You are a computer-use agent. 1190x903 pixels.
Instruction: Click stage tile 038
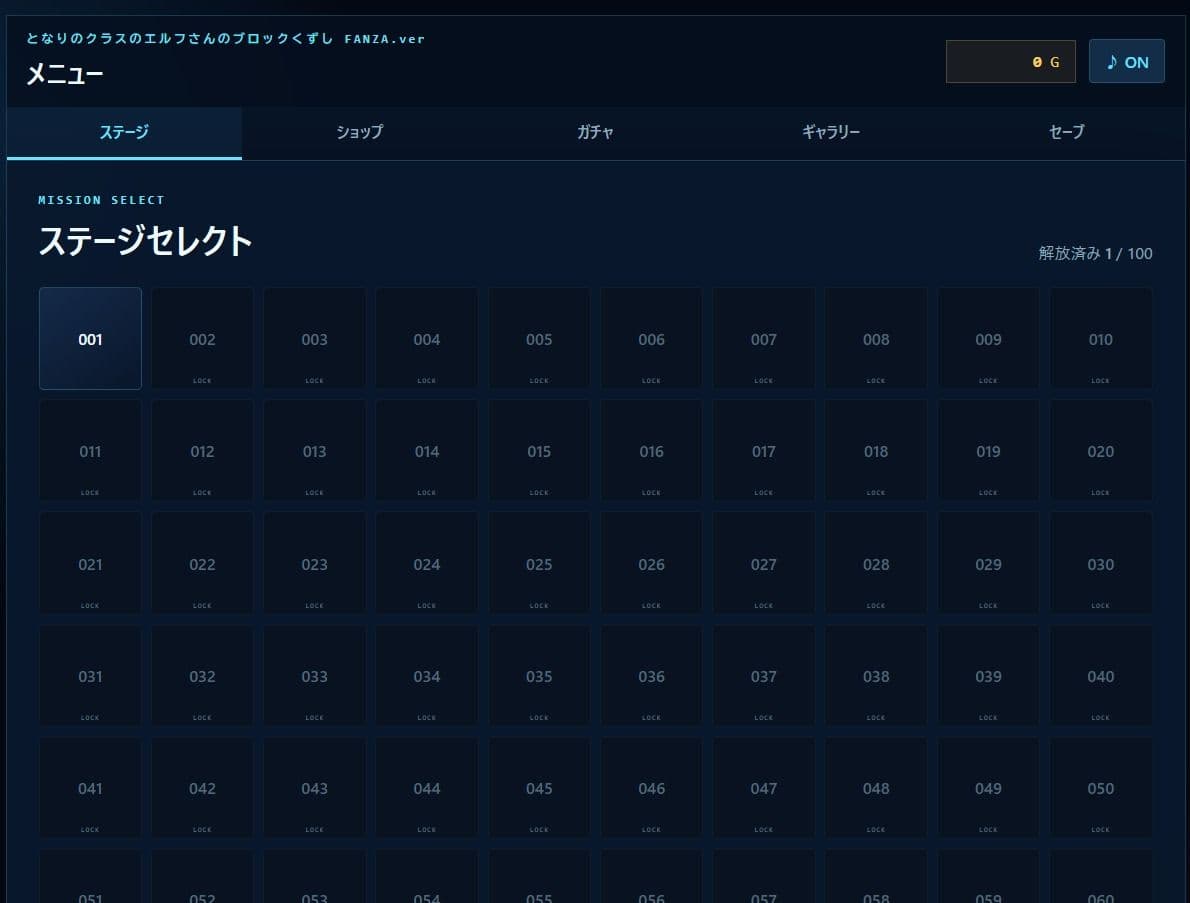tap(877, 675)
